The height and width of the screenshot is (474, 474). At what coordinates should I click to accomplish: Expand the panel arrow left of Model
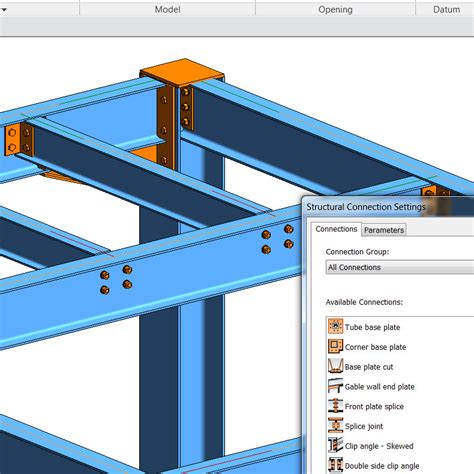4,10
